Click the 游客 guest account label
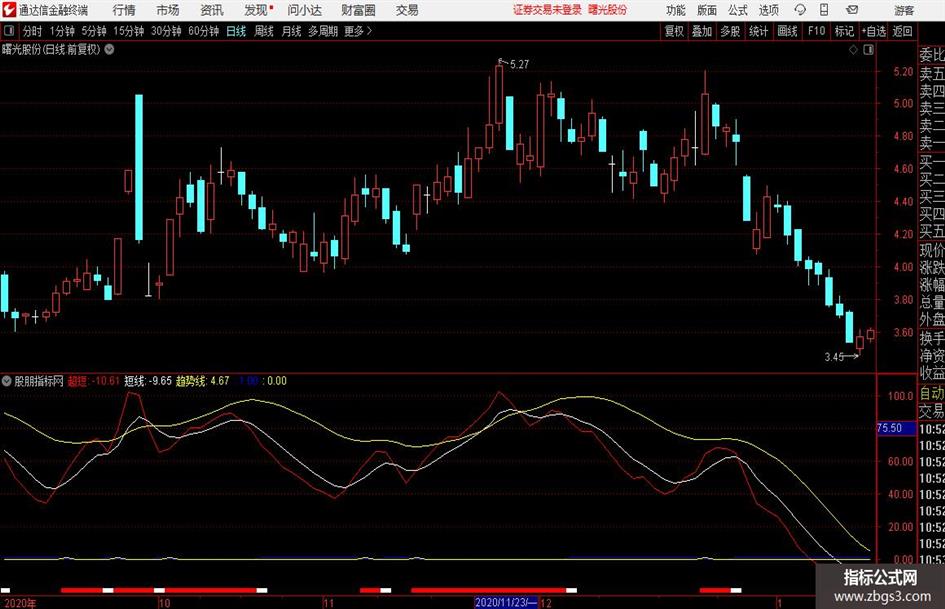The height and width of the screenshot is (609, 945). pyautogui.click(x=903, y=10)
